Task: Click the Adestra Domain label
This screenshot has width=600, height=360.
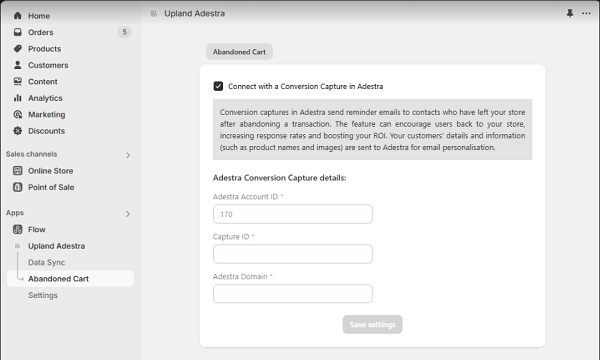Action: (x=243, y=276)
